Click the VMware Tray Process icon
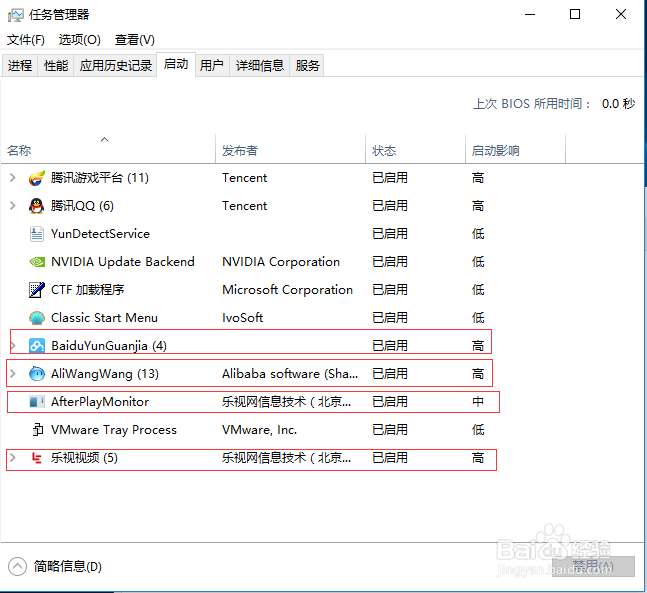The image size is (647, 593). coord(38,430)
